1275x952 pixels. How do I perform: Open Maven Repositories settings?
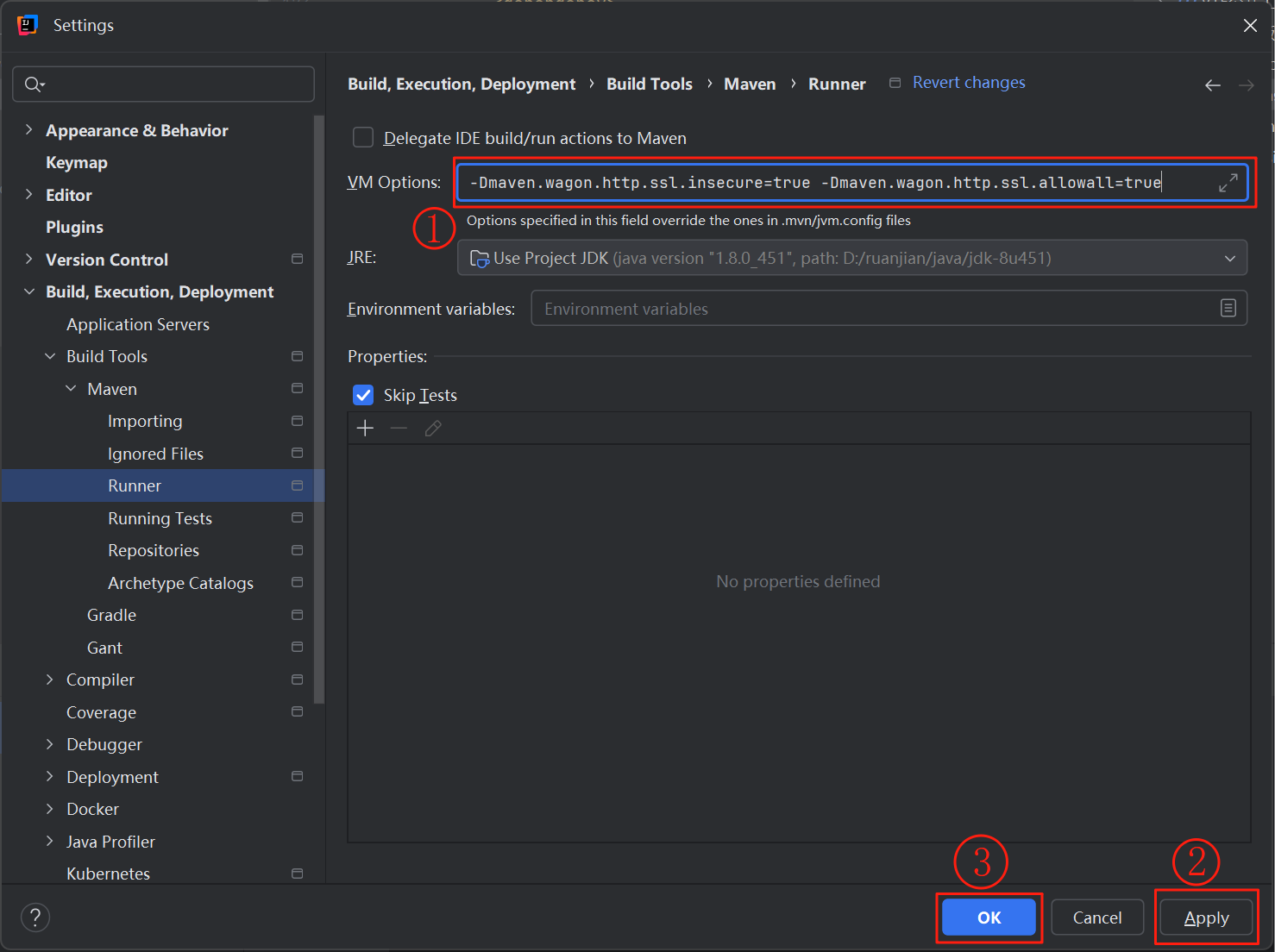coord(154,551)
